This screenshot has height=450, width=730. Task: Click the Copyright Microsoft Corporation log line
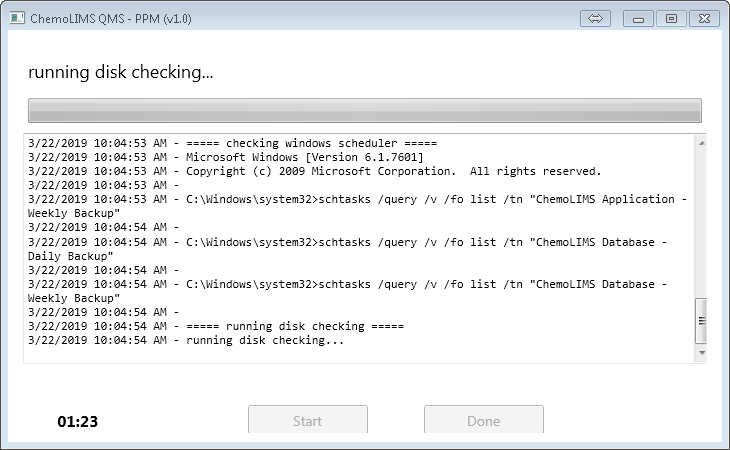point(315,171)
